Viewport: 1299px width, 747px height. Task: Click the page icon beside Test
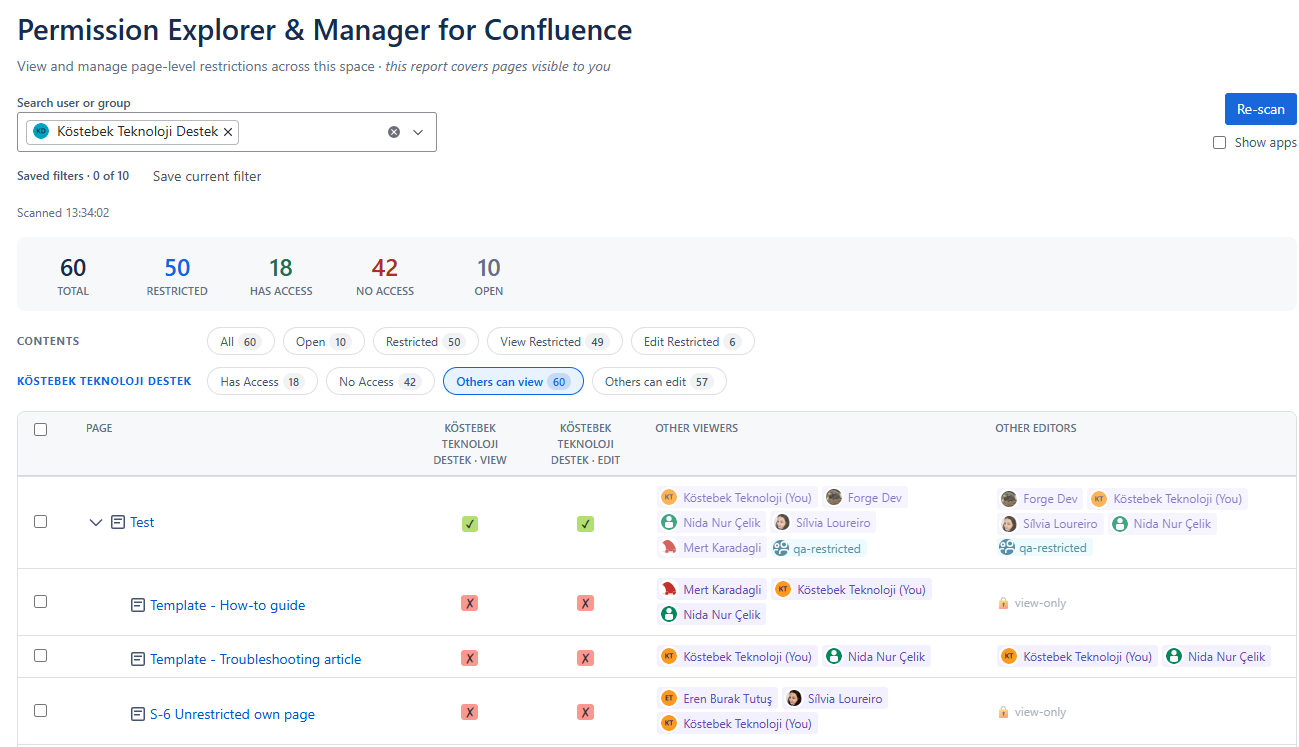click(x=118, y=522)
